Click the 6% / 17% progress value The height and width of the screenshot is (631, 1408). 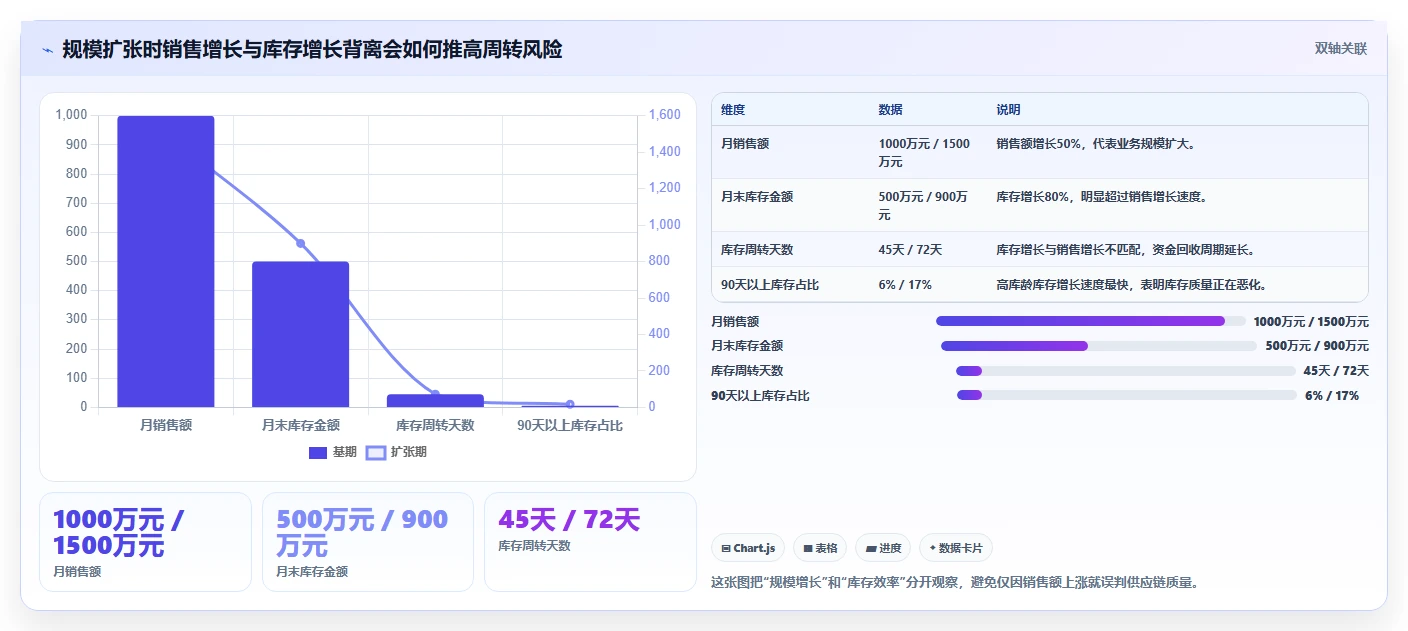pos(1332,396)
